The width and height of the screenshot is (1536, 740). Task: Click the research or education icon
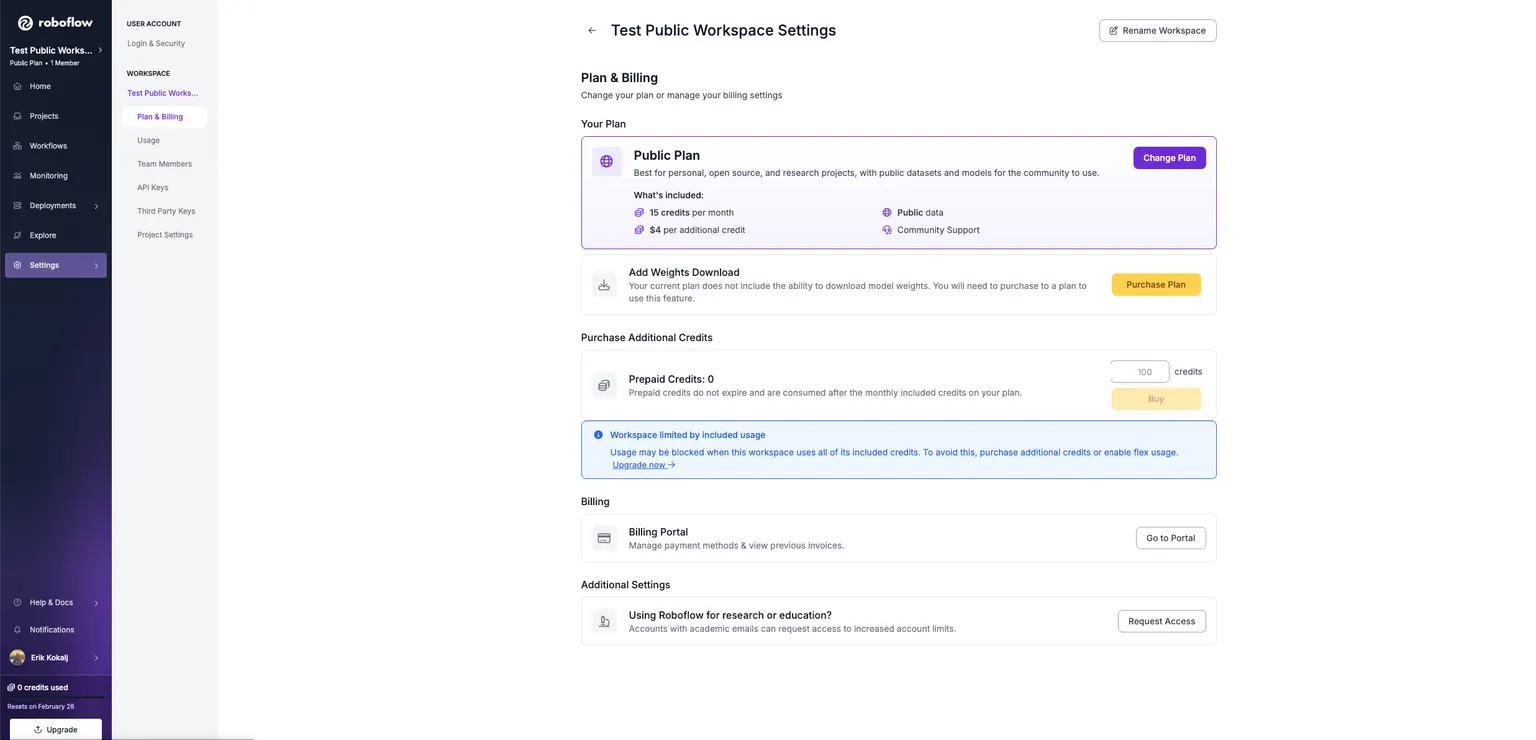coord(604,621)
